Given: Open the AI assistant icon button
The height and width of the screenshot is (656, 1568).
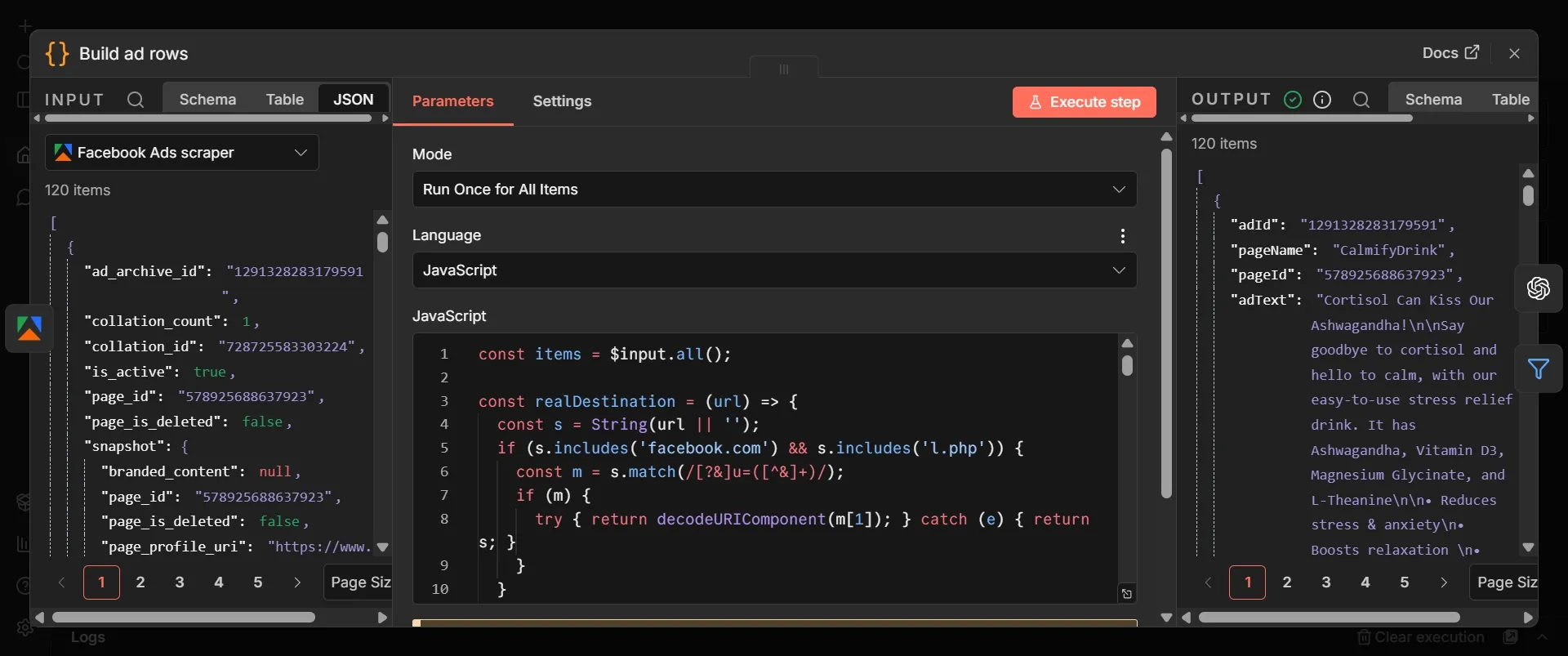Looking at the screenshot, I should 1539,288.
